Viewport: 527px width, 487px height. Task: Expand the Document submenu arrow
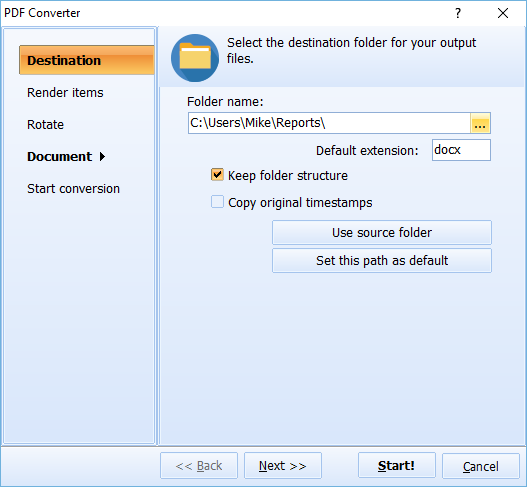point(102,157)
